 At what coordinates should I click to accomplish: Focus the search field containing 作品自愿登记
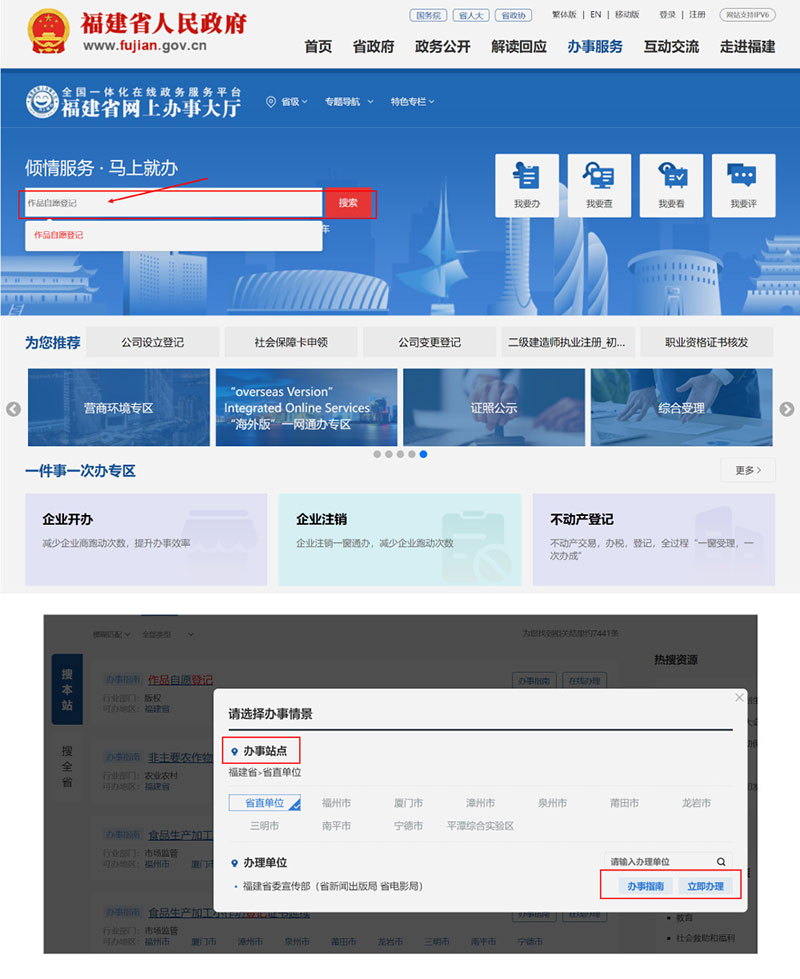point(173,203)
